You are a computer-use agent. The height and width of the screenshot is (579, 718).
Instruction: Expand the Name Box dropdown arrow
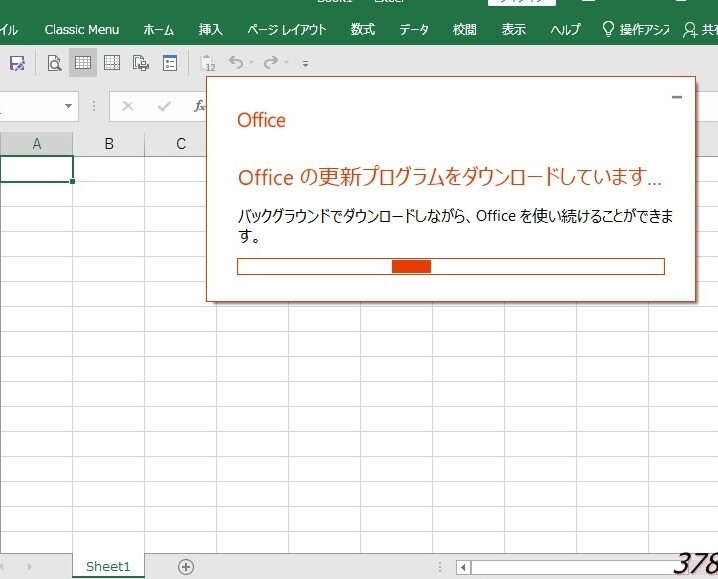[69, 106]
